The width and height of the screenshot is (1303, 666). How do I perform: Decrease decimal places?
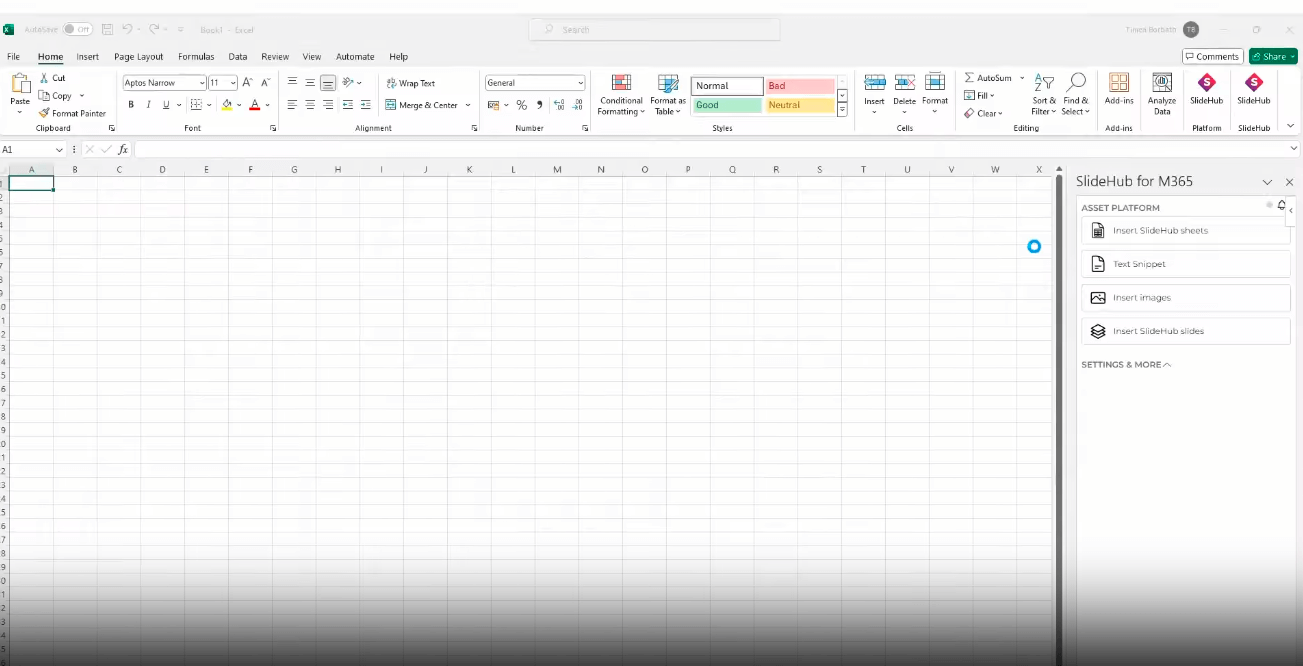click(577, 105)
